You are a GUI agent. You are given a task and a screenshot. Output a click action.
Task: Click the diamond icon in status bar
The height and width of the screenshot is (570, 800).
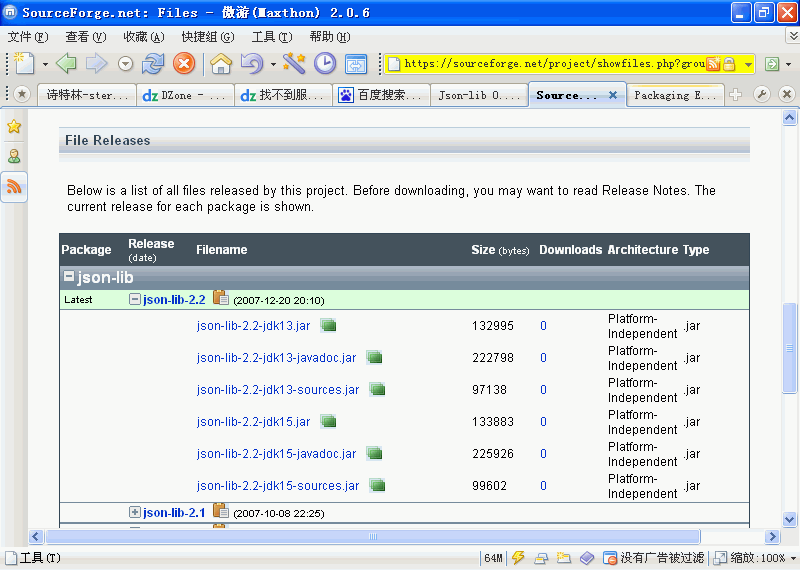click(587, 558)
